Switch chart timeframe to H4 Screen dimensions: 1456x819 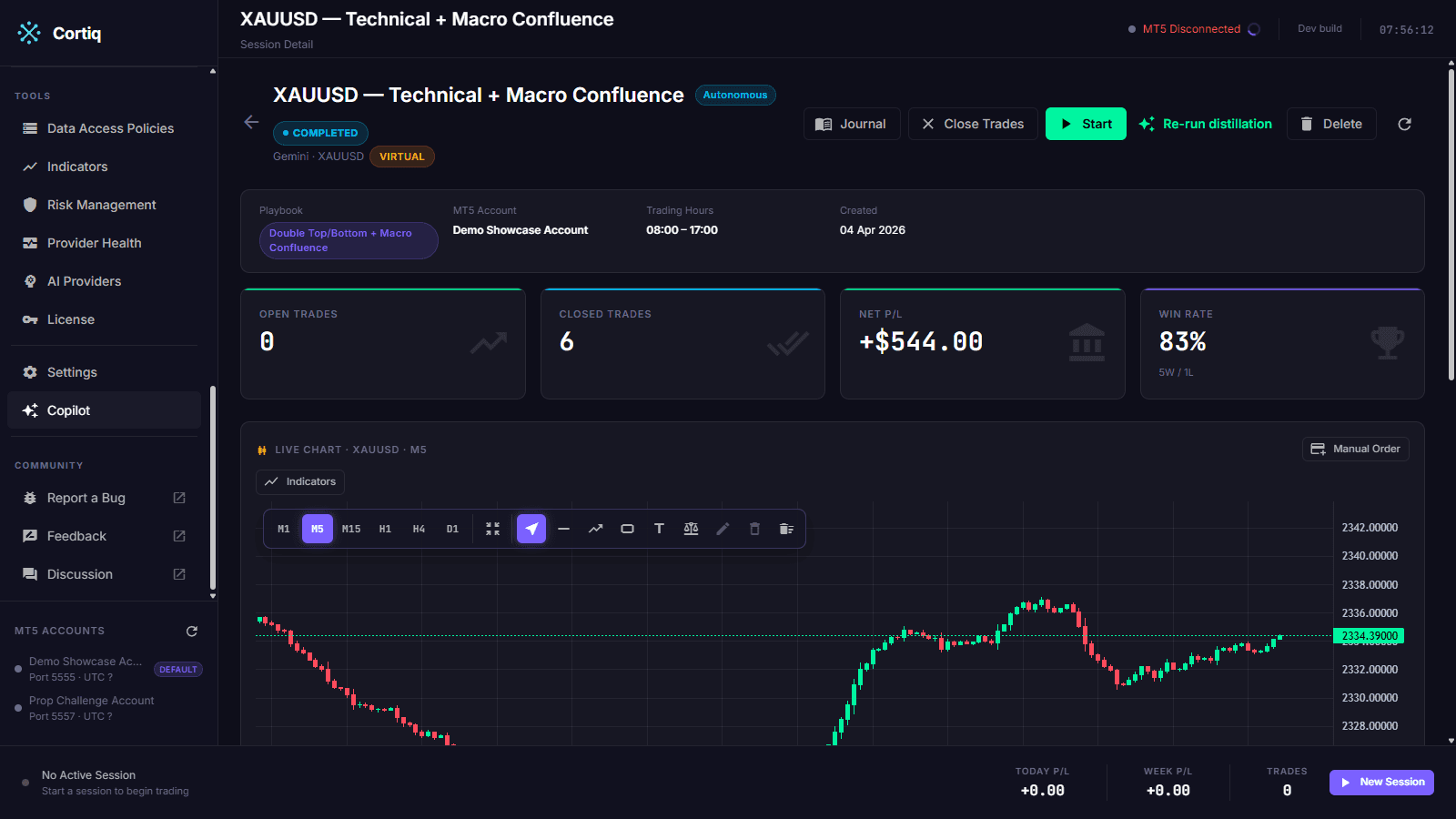[x=419, y=529]
